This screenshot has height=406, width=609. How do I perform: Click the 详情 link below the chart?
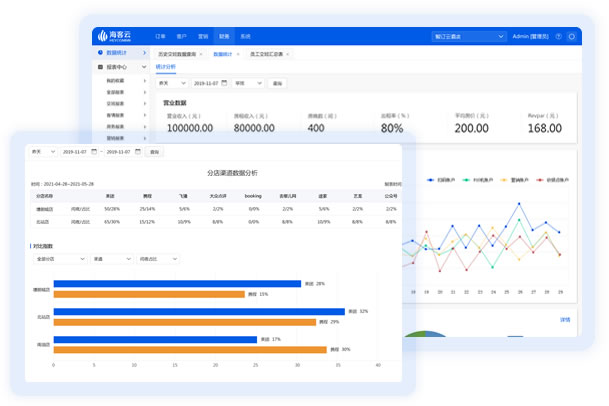tap(564, 320)
